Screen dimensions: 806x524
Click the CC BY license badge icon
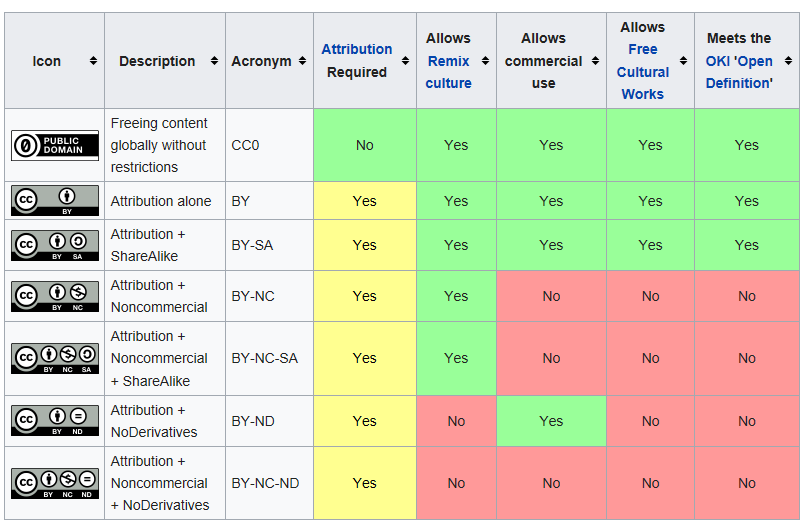[55, 200]
